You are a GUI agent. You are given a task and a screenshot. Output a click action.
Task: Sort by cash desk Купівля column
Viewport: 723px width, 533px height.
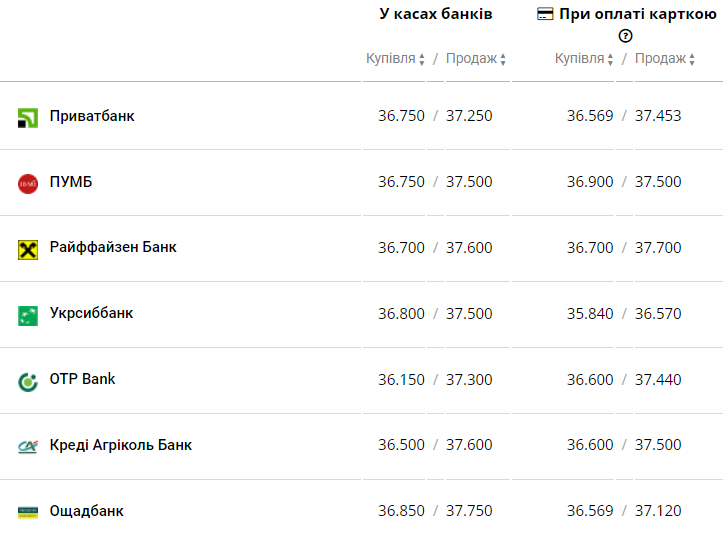point(395,59)
